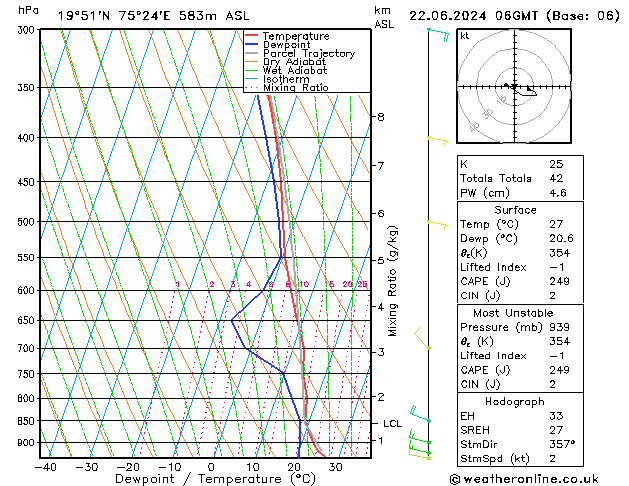Screen dimensions: 629x486
Task: Click the Surface section CAPE value 249
Action: [560, 281]
